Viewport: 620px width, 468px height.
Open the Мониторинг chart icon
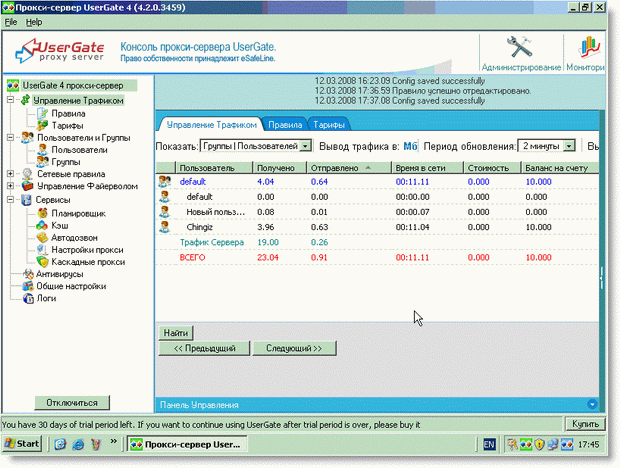click(x=589, y=47)
